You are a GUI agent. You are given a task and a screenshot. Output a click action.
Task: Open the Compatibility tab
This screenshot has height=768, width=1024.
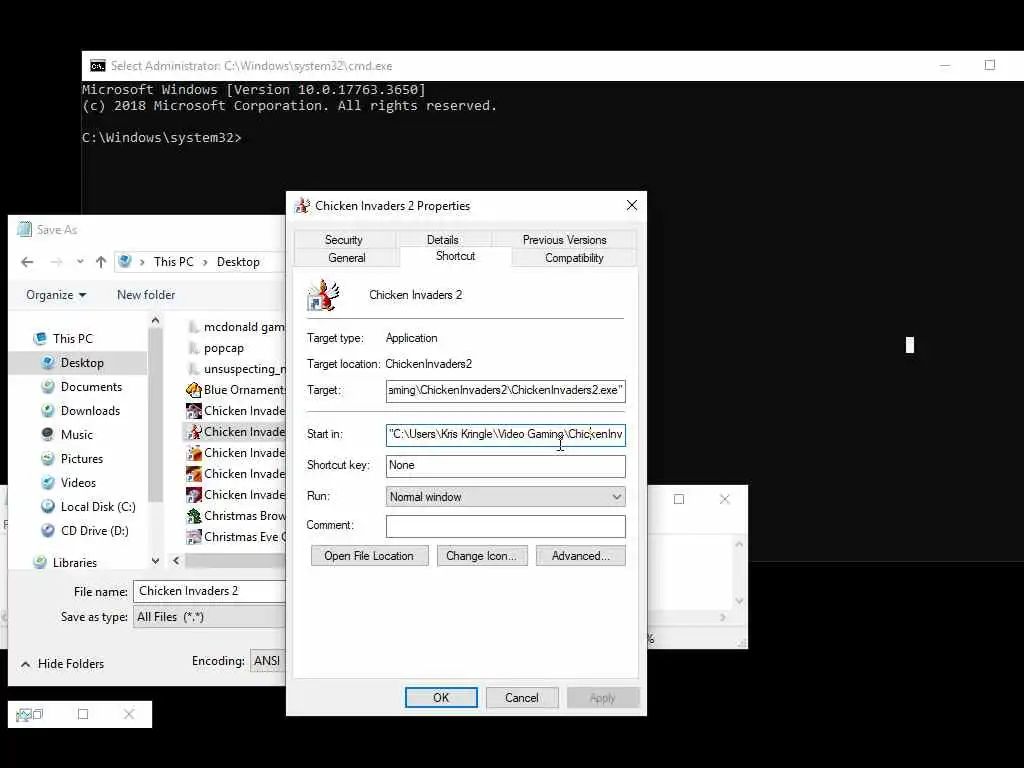[574, 258]
